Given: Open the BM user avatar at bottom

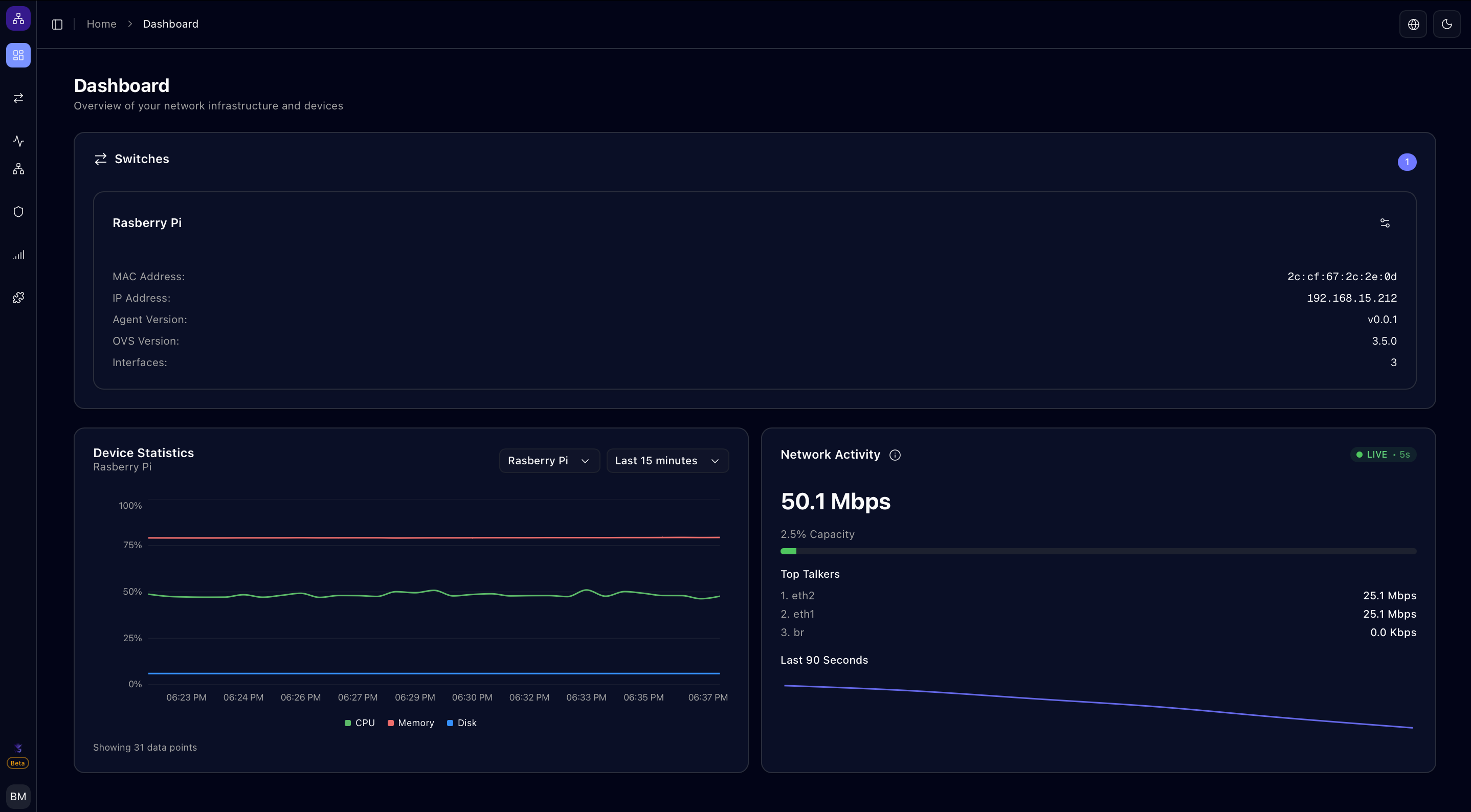Looking at the screenshot, I should click(x=18, y=796).
